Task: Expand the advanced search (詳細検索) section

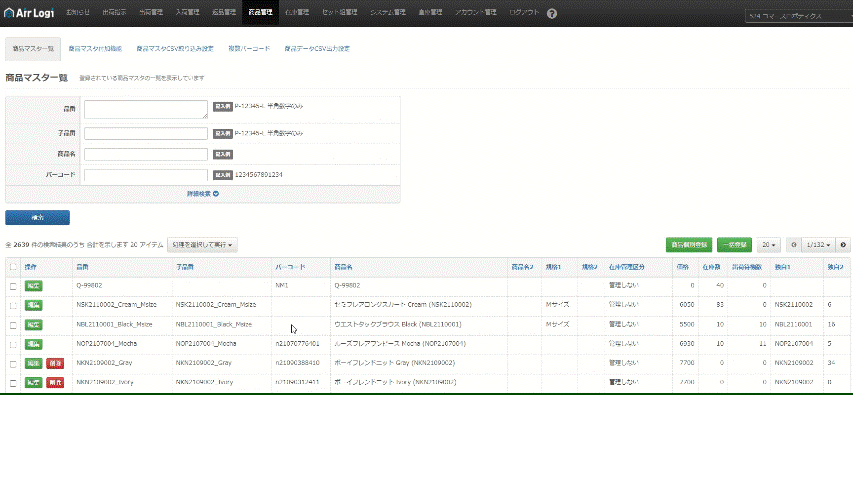Action: tap(202, 193)
